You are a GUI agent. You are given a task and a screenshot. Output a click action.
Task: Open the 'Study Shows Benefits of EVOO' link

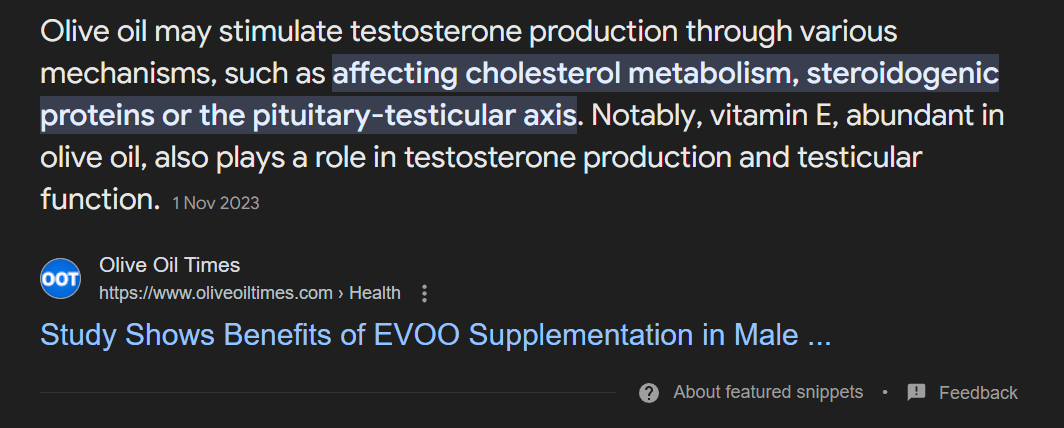click(435, 335)
